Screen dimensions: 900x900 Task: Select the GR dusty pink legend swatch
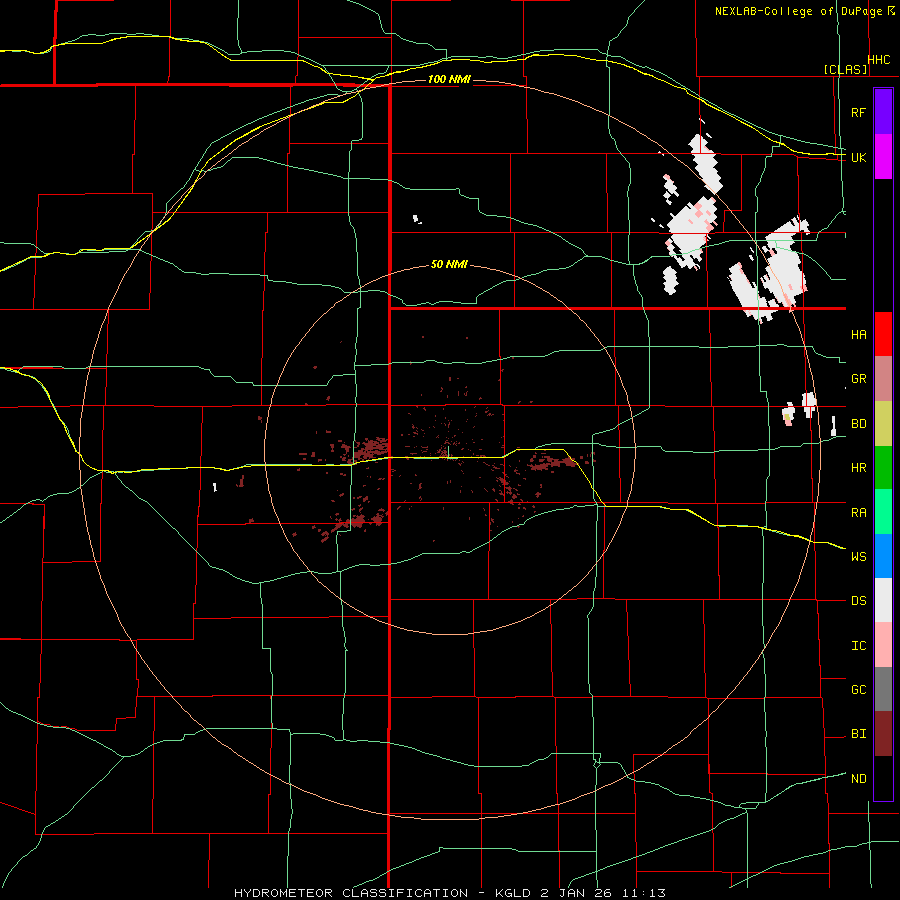(x=883, y=379)
